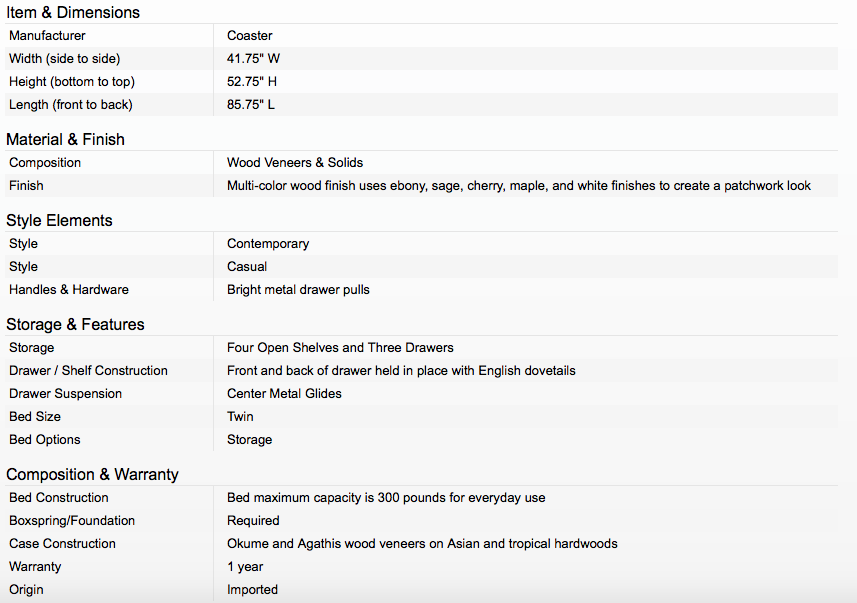The width and height of the screenshot is (857, 603).
Task: Click the Item & Dimensions section heading
Action: pos(73,12)
